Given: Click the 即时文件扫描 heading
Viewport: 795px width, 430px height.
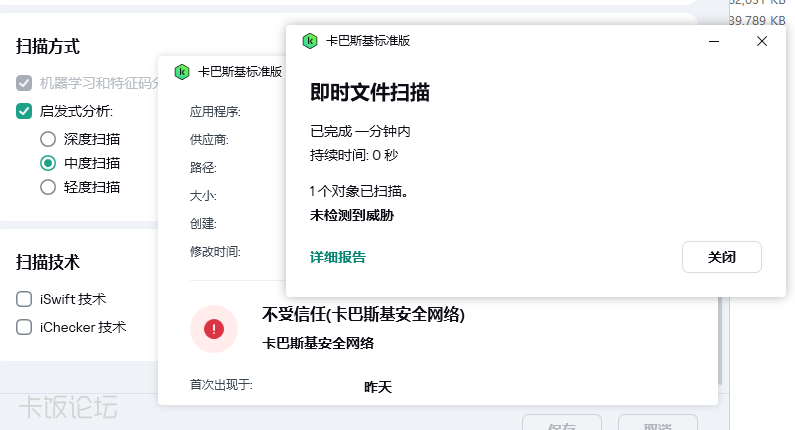Looking at the screenshot, I should click(x=370, y=93).
